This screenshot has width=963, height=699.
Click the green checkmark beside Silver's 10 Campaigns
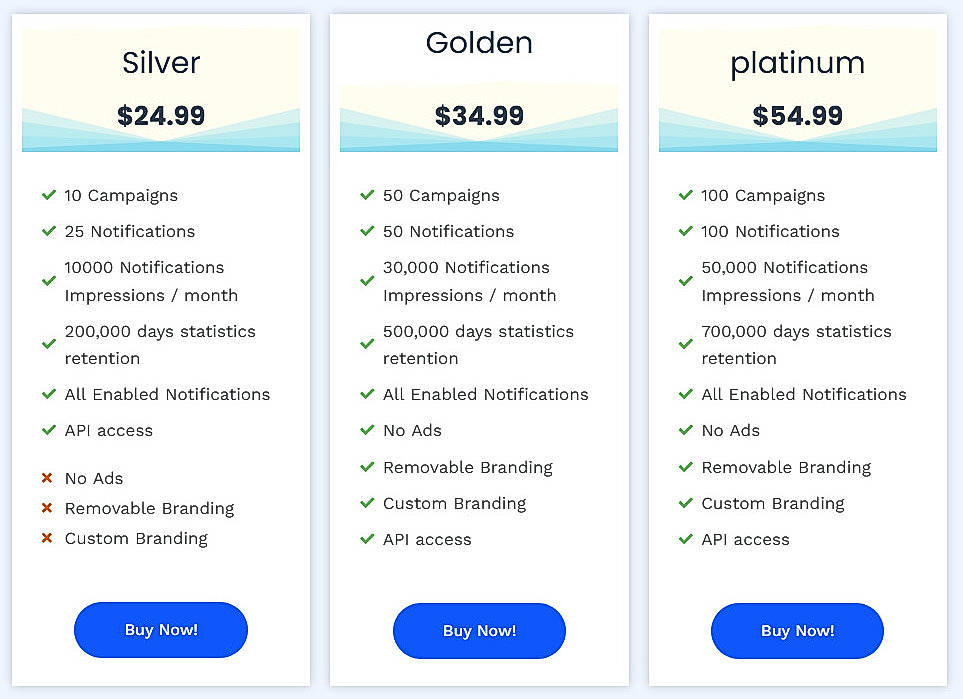(x=49, y=196)
